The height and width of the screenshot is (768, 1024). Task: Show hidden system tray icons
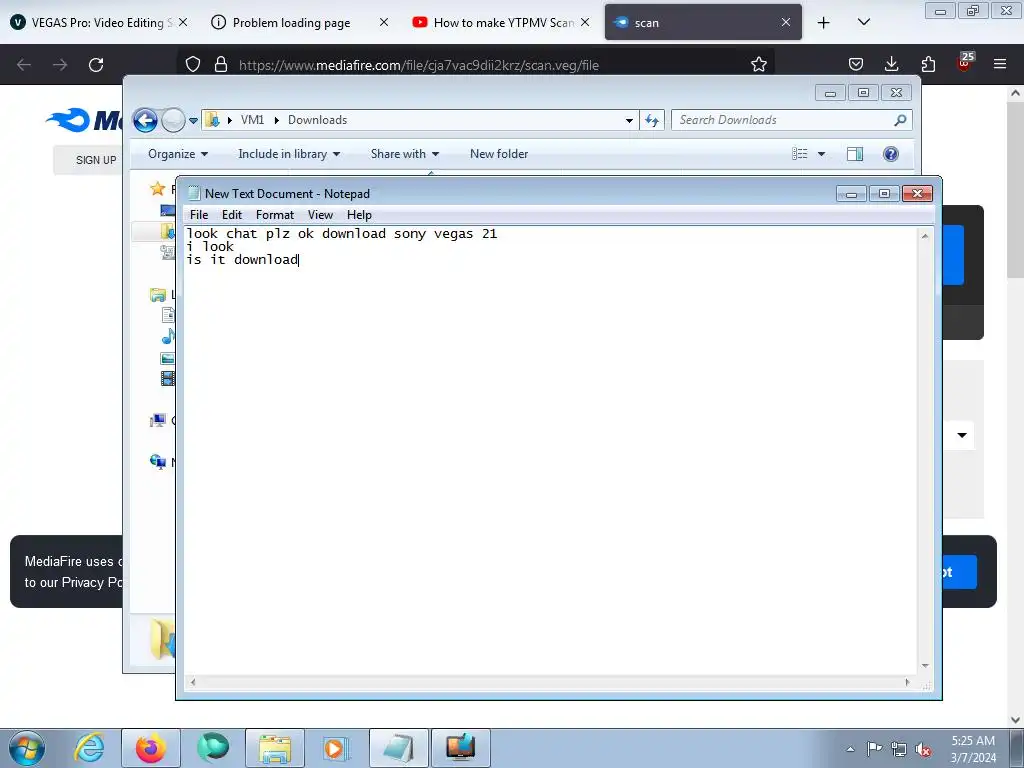pyautogui.click(x=850, y=750)
